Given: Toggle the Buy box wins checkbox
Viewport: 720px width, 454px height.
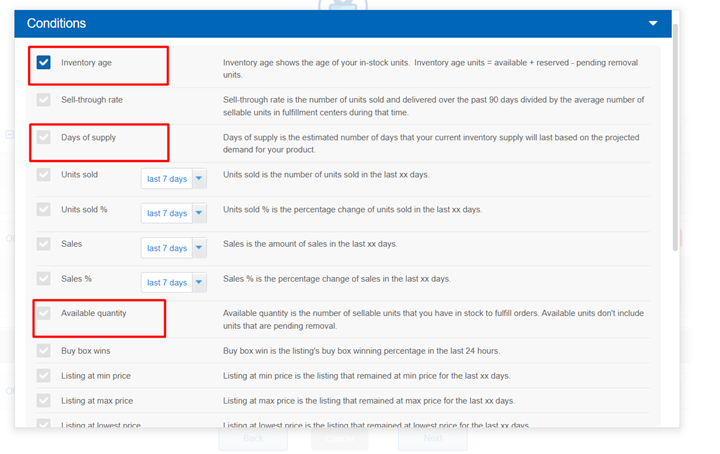Looking at the screenshot, I should coord(44,351).
